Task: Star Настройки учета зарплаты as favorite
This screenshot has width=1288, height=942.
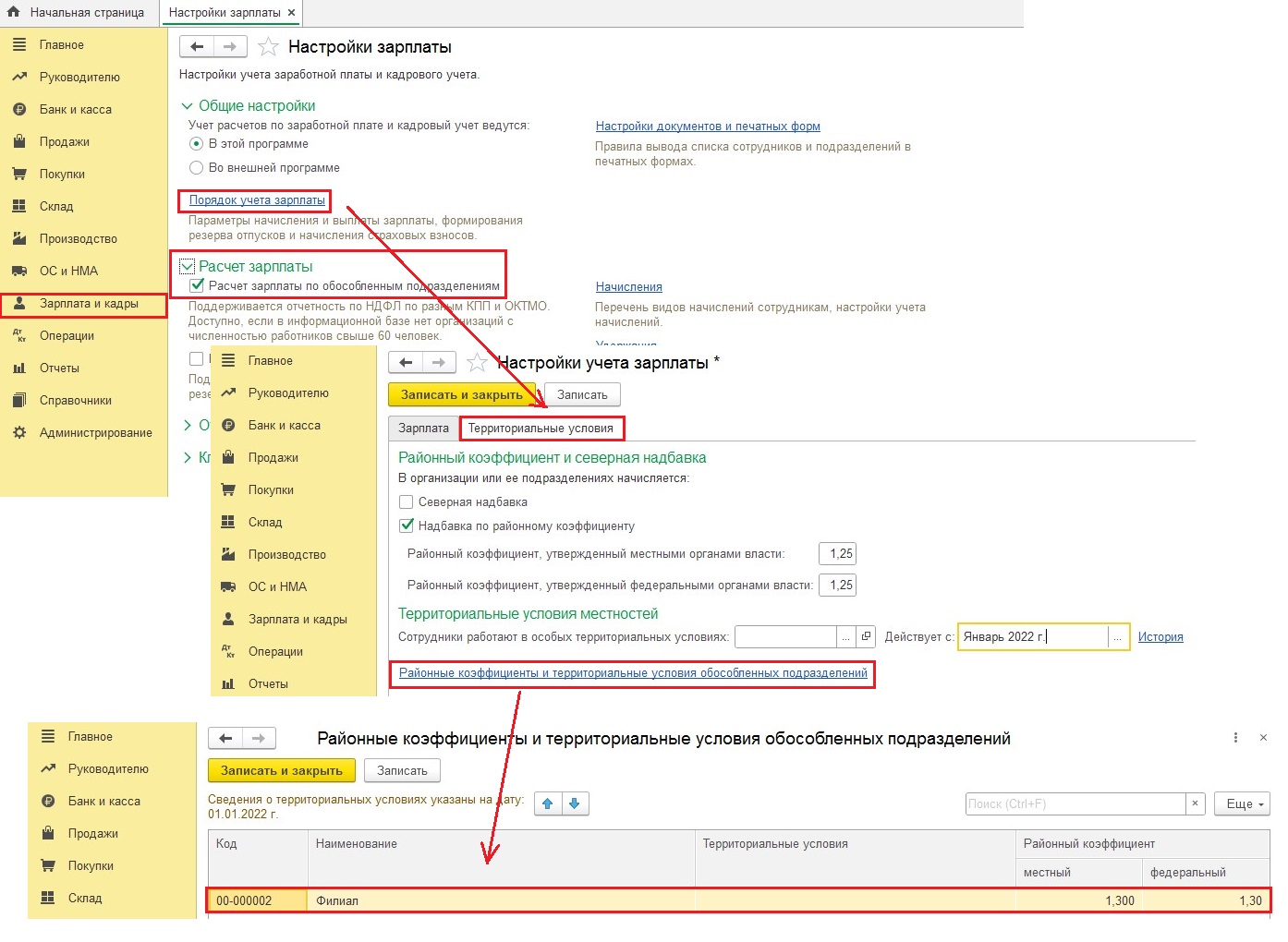Action: pyautogui.click(x=477, y=362)
